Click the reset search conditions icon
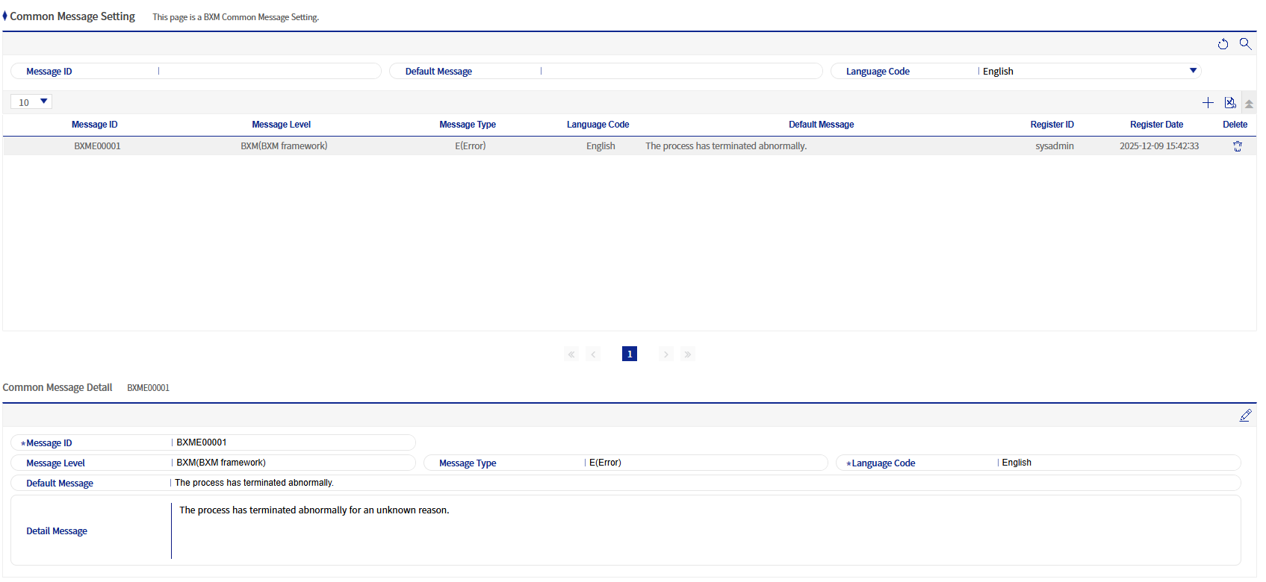The width and height of the screenshot is (1266, 582). [x=1222, y=44]
